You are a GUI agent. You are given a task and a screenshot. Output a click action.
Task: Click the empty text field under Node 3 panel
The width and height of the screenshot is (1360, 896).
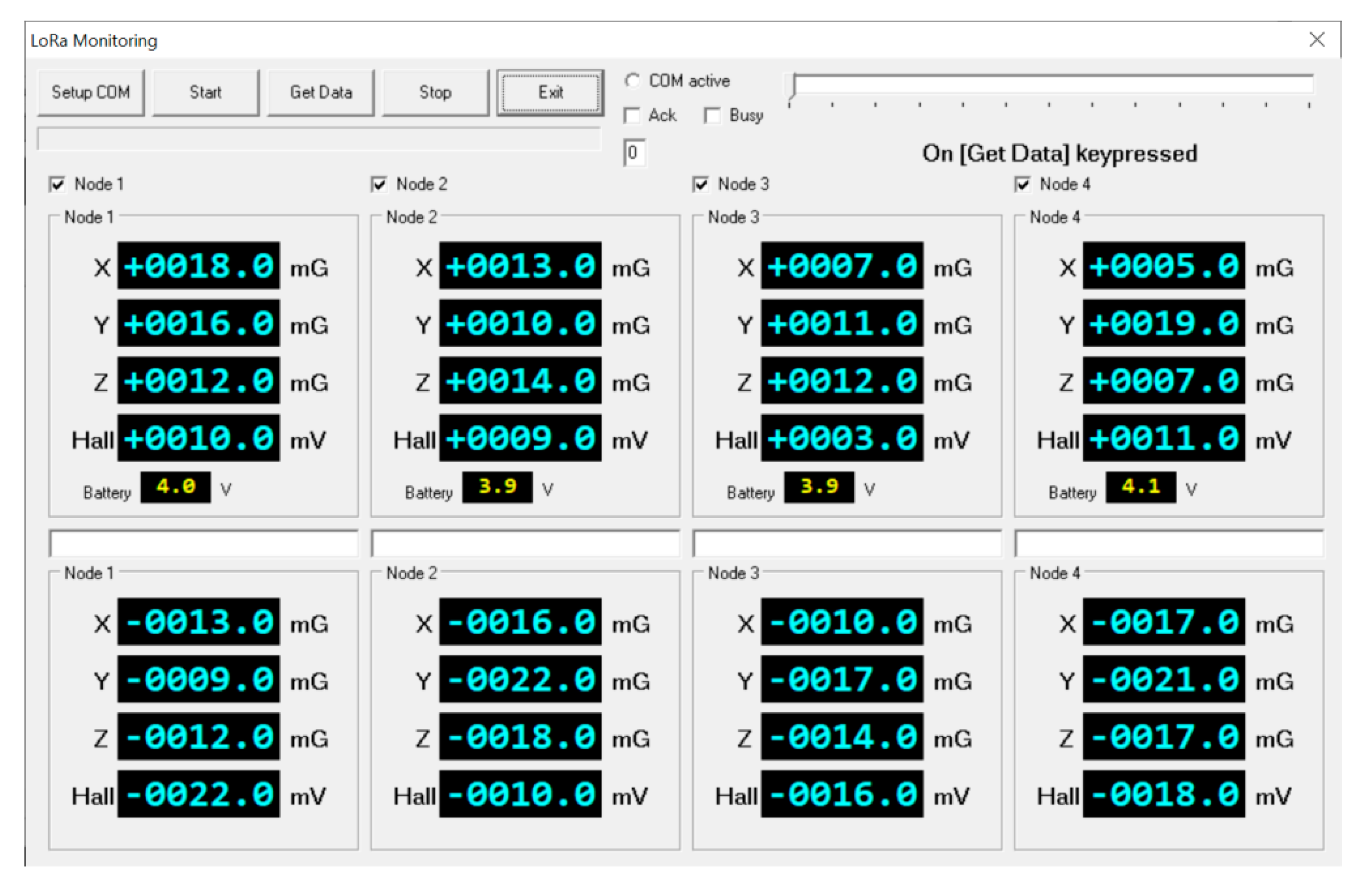click(x=847, y=544)
